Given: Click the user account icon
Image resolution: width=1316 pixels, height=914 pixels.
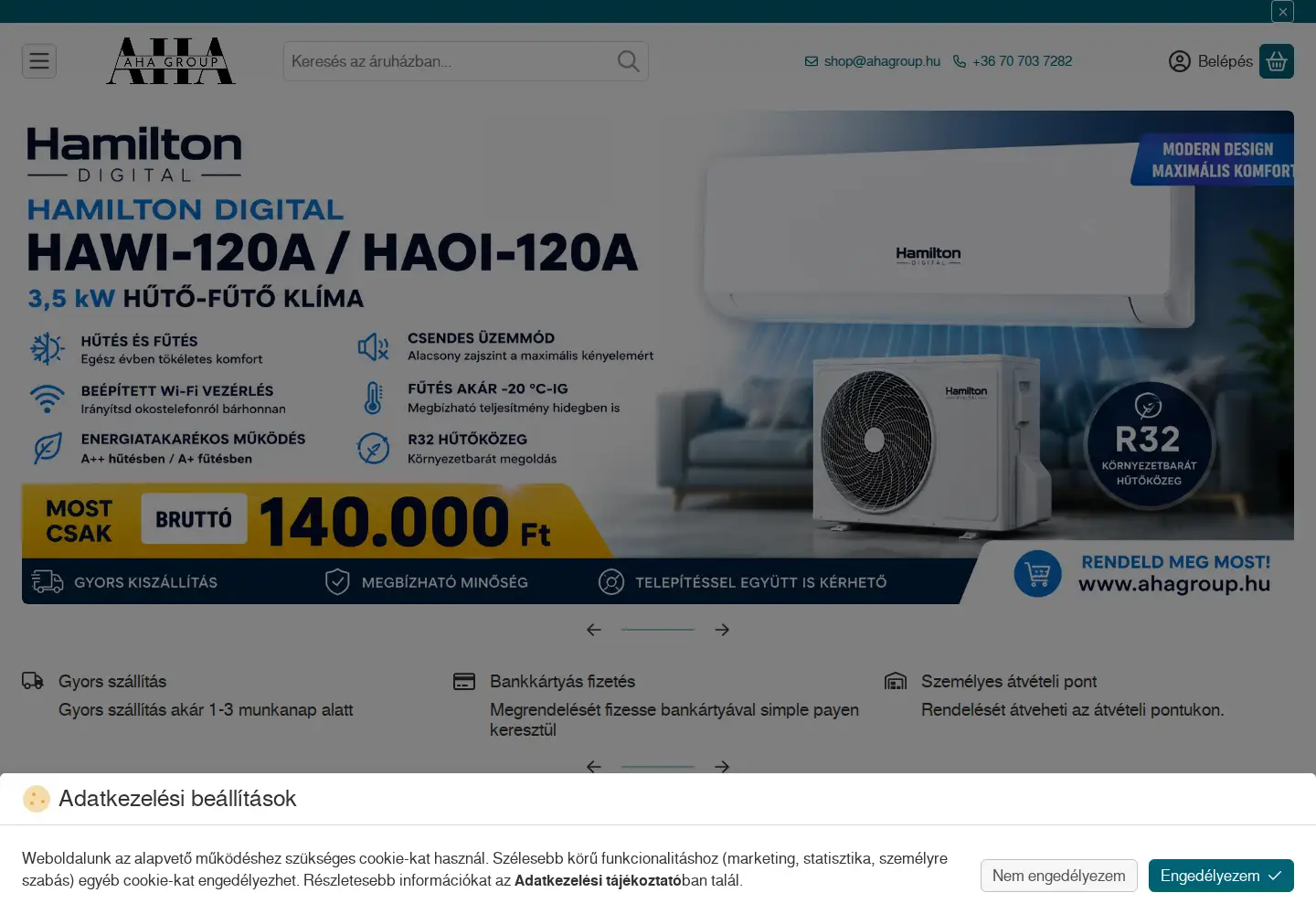Looking at the screenshot, I should pyautogui.click(x=1180, y=61).
